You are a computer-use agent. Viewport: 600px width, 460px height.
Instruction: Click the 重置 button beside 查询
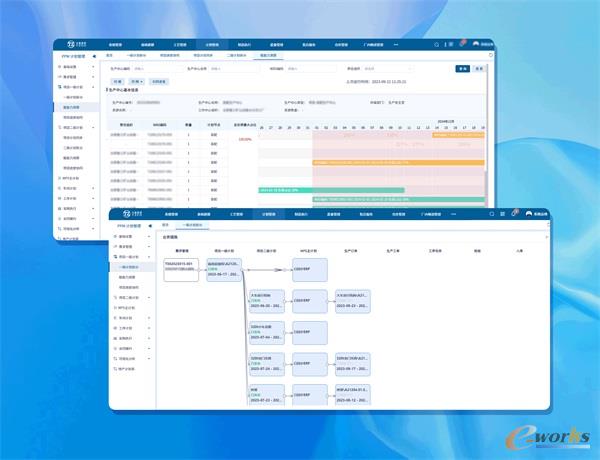(x=480, y=69)
